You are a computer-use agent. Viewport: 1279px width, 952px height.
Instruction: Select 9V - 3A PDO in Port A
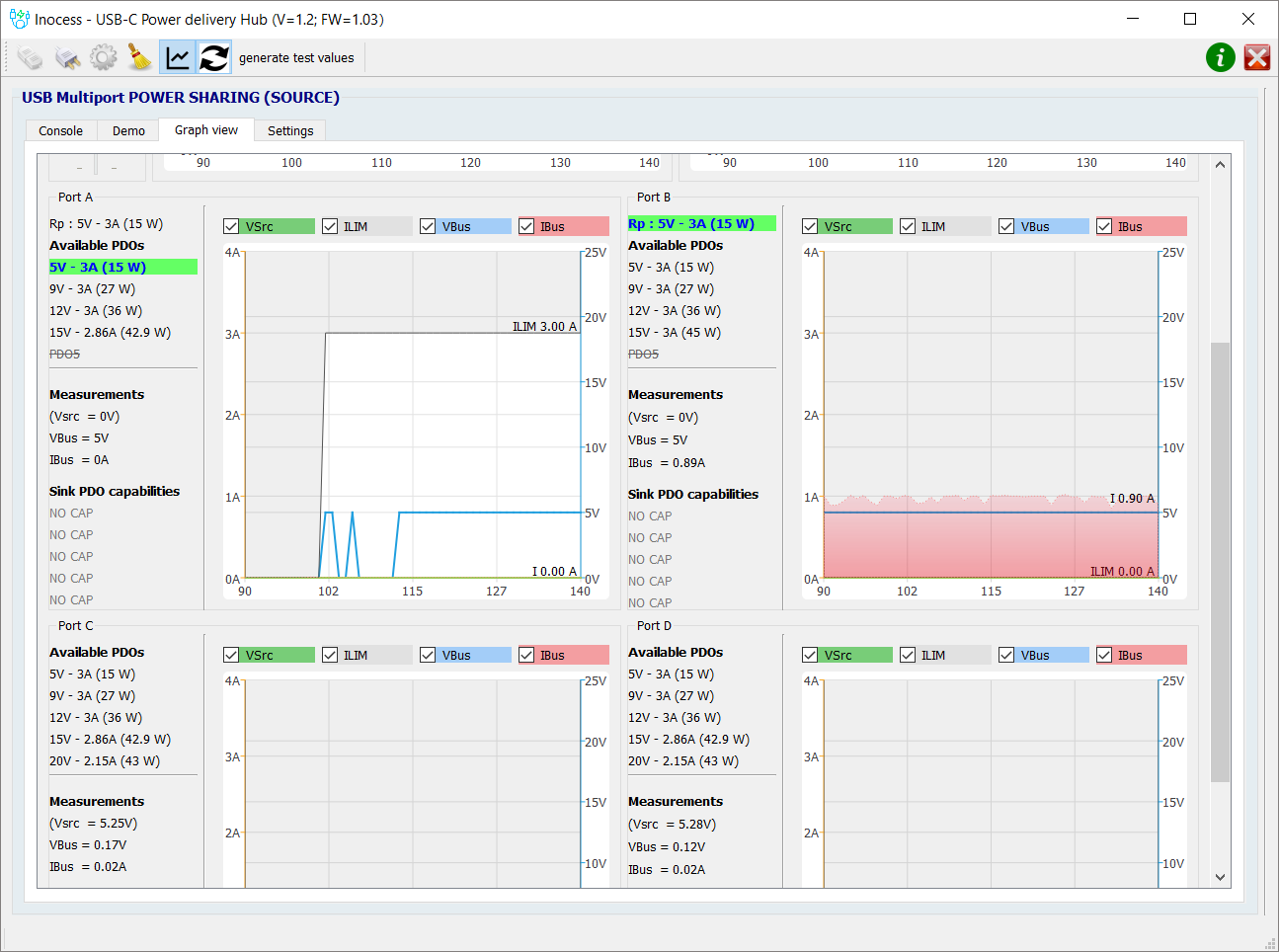click(93, 289)
